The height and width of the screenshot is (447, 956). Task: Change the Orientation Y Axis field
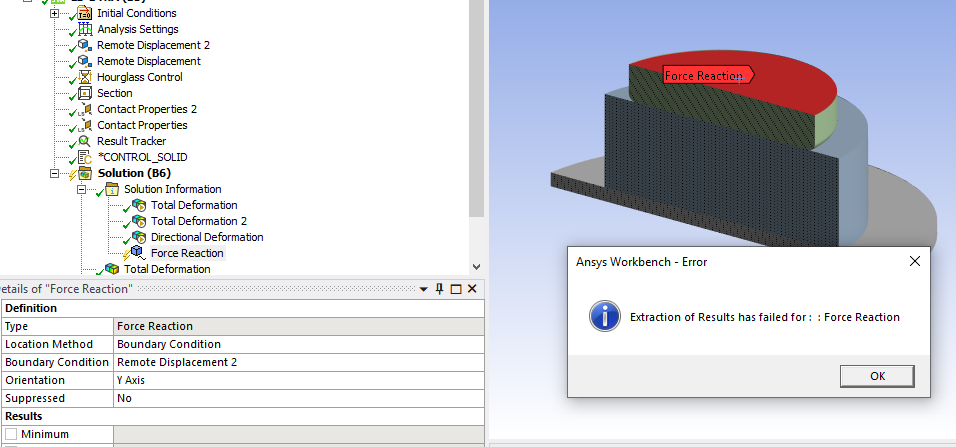pos(299,380)
